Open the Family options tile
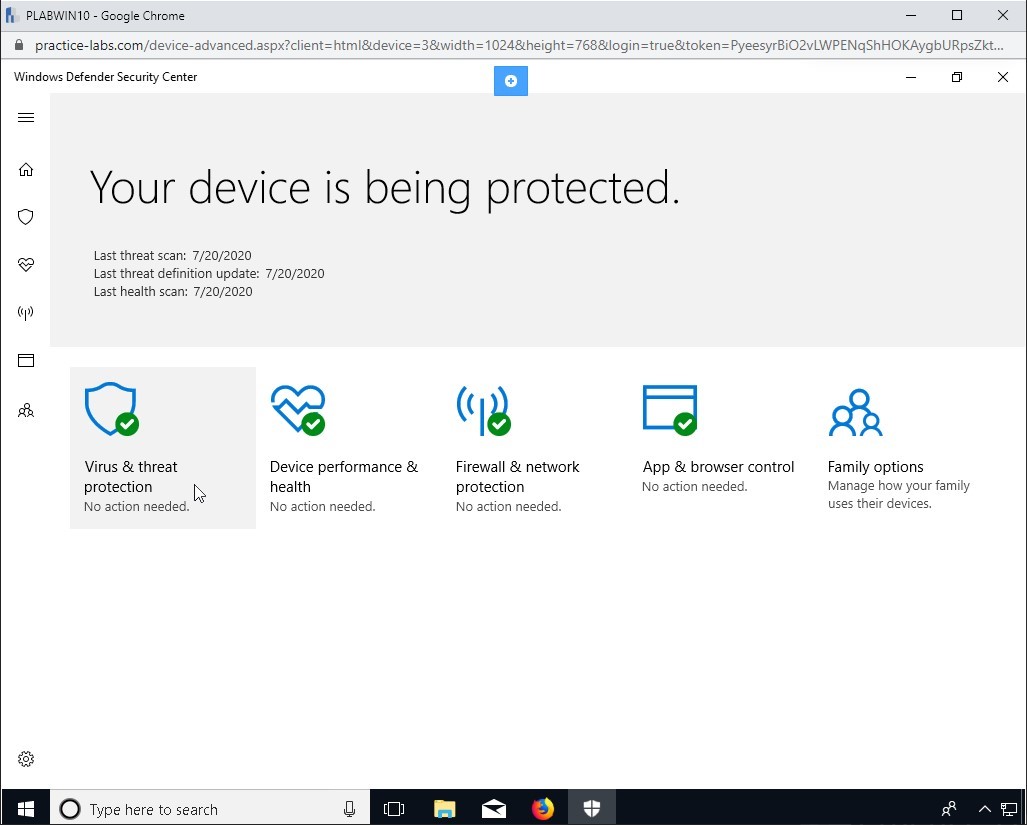The width and height of the screenshot is (1027, 825). coord(900,447)
